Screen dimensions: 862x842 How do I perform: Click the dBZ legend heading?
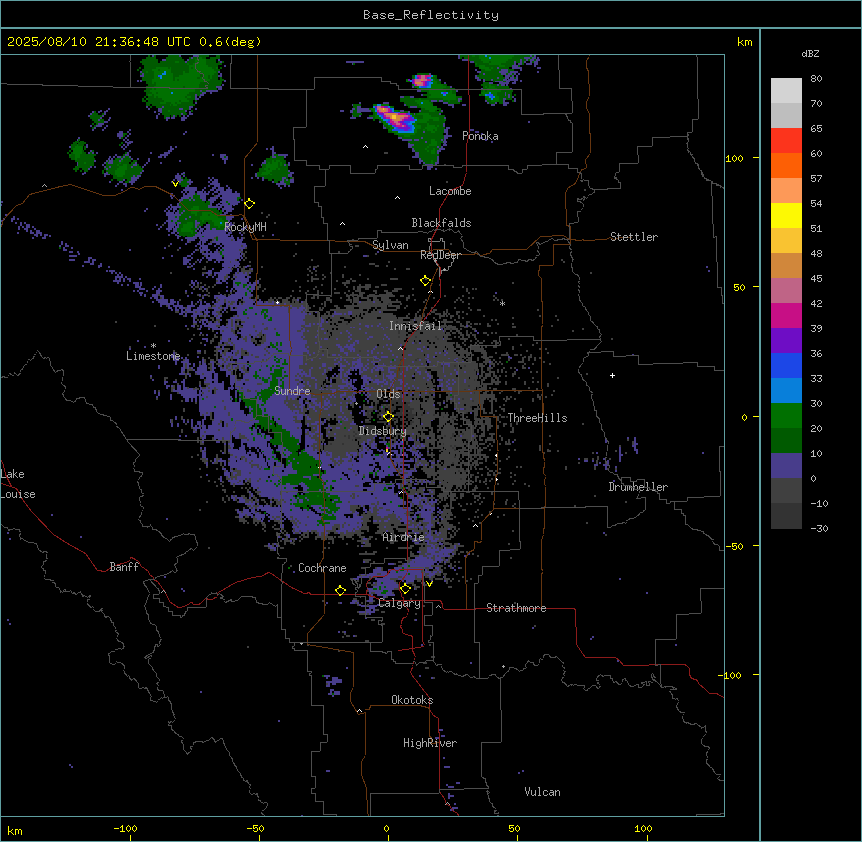[810, 54]
